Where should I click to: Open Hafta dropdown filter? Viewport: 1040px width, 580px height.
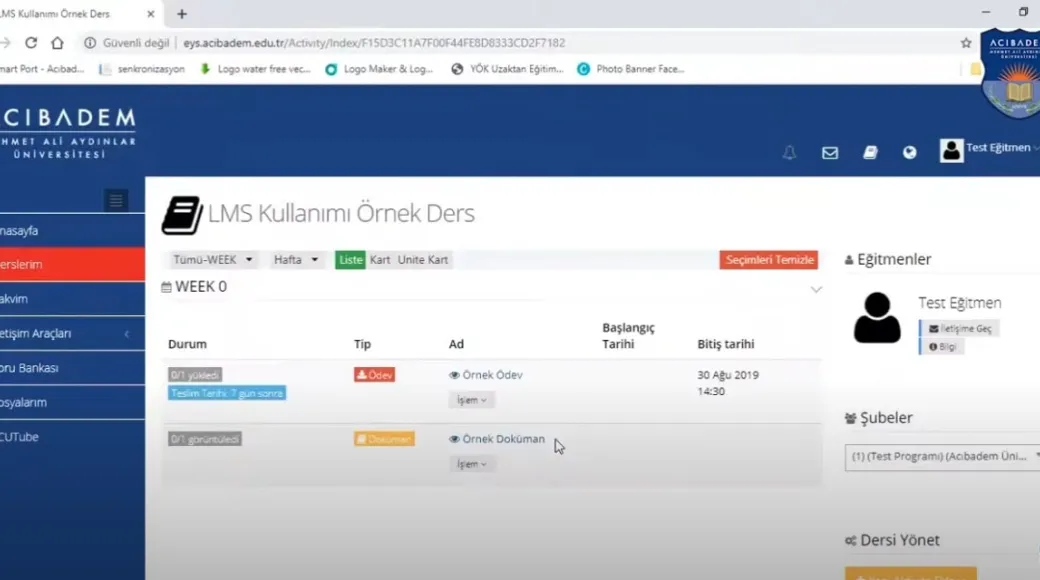tap(296, 259)
